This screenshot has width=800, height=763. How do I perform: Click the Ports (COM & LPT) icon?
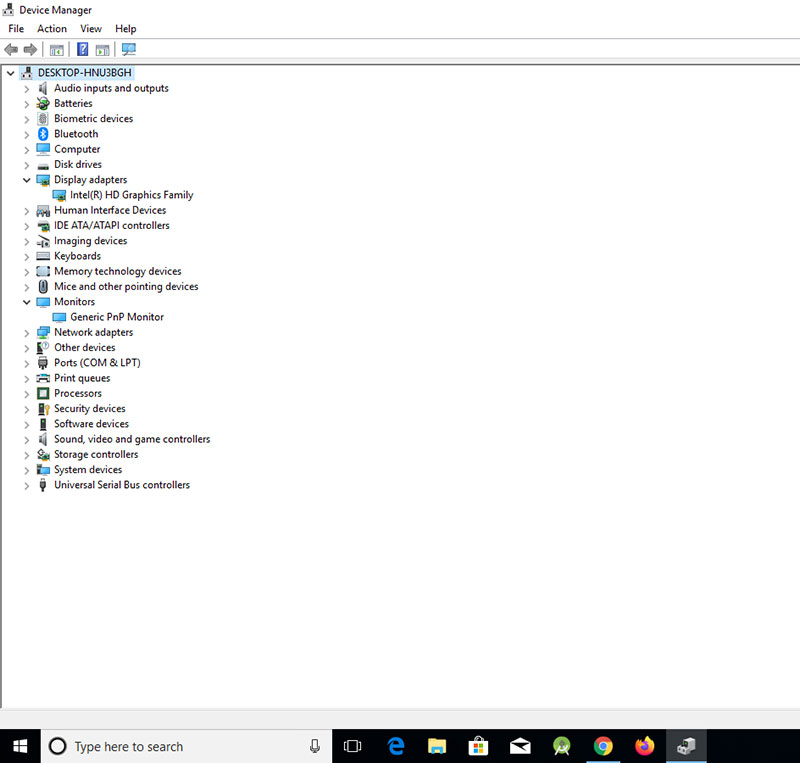(43, 363)
